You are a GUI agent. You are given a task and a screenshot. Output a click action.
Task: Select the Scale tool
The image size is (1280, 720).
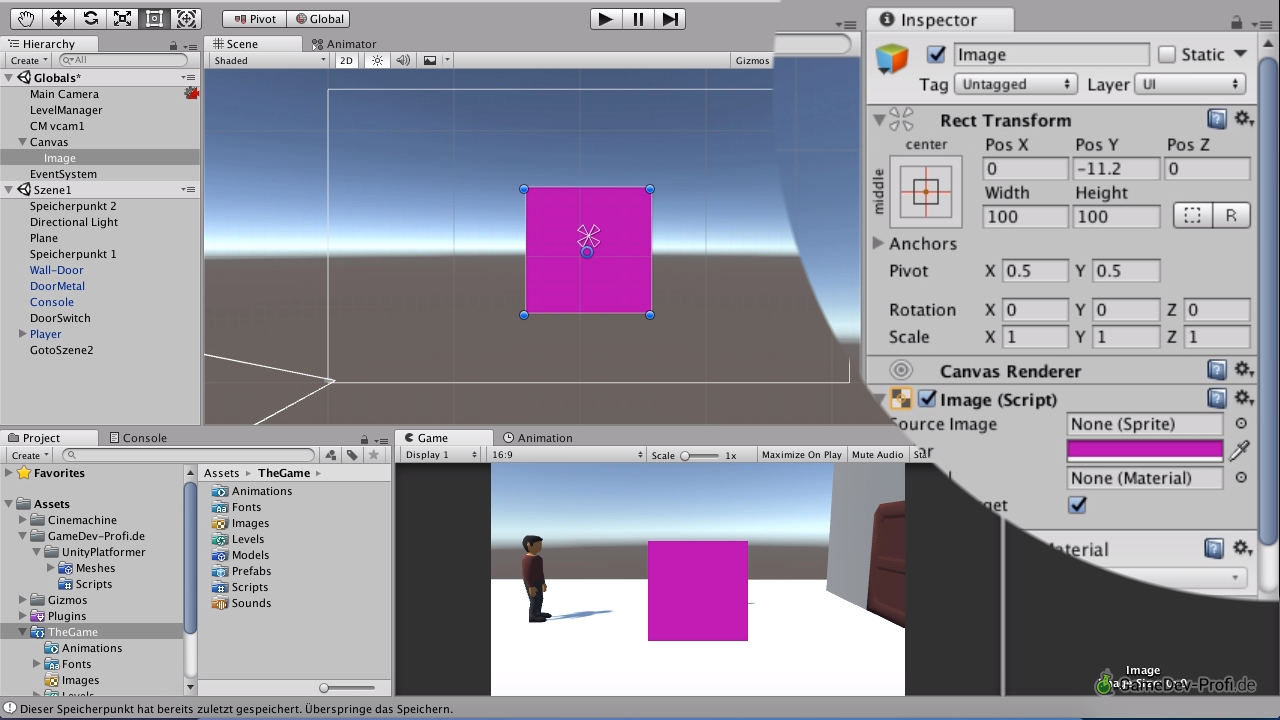pyautogui.click(x=122, y=18)
